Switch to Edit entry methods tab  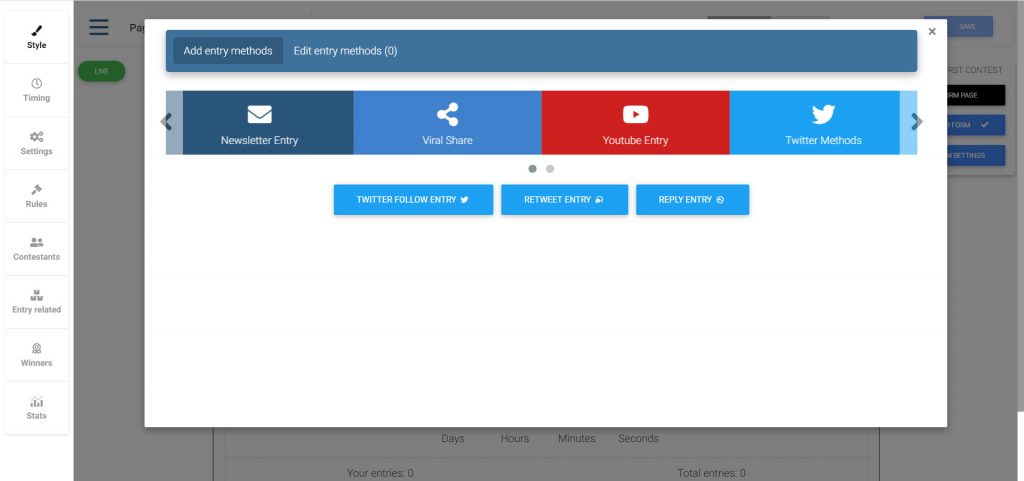(345, 51)
